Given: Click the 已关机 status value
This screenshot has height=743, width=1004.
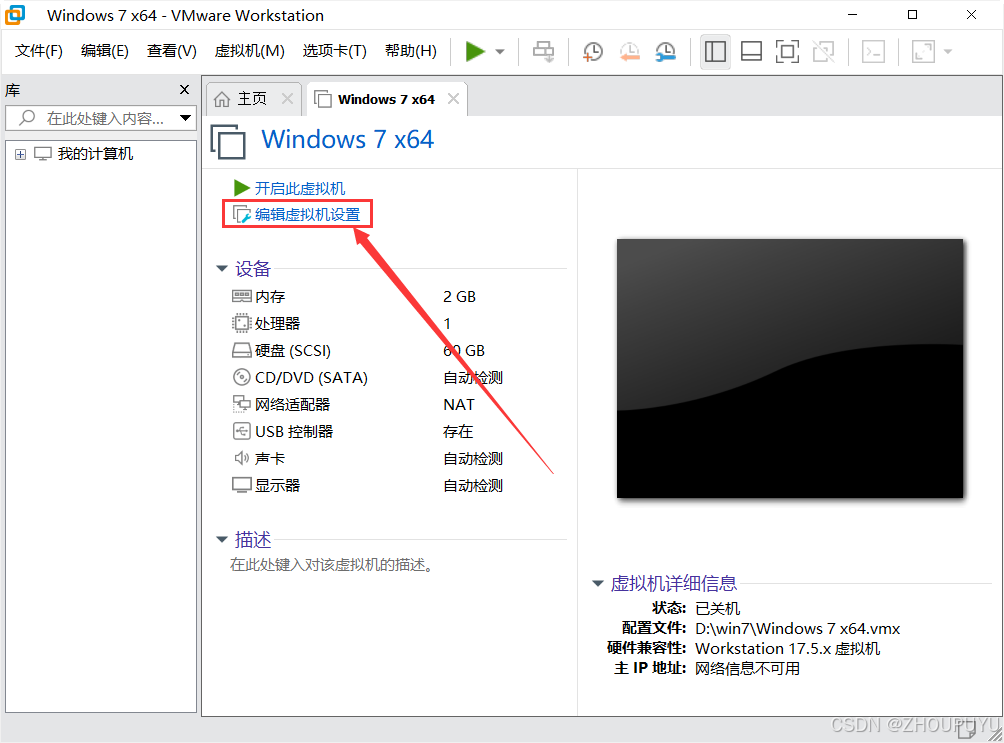Looking at the screenshot, I should tap(717, 608).
